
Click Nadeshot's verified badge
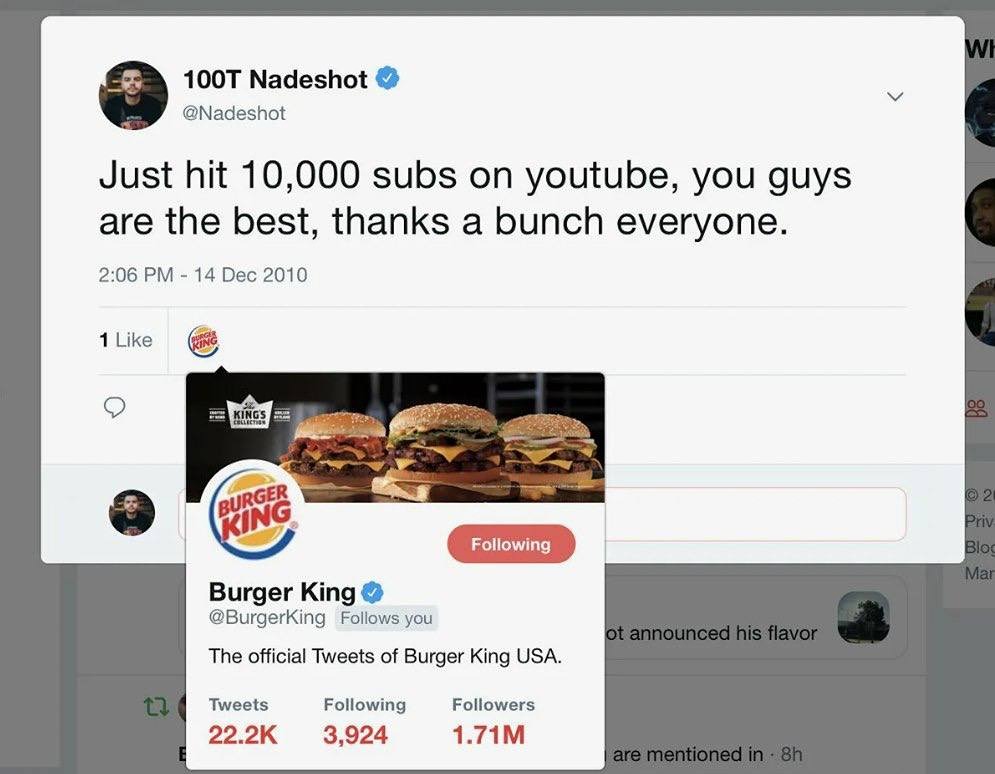[388, 79]
